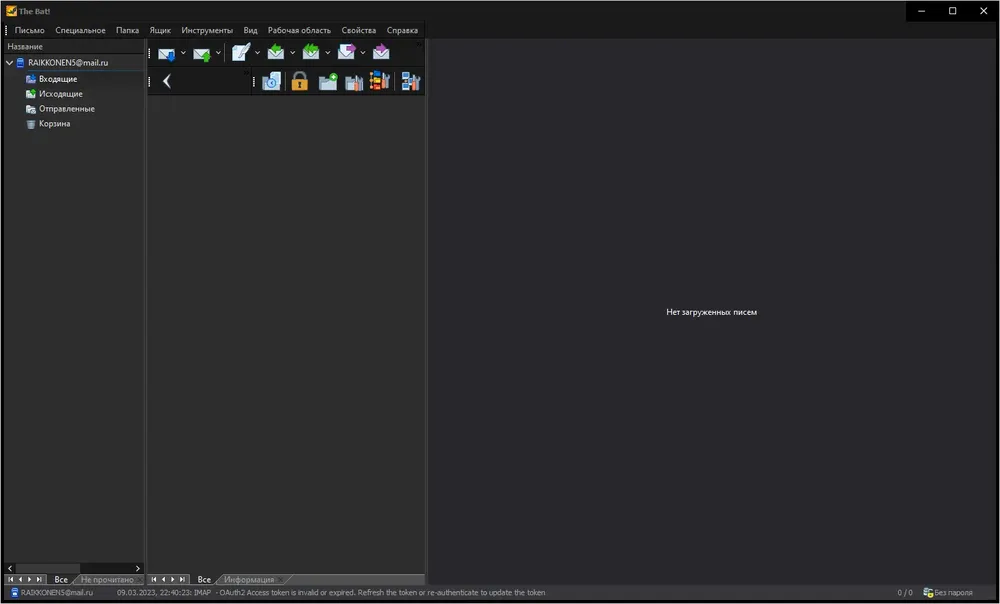Open the Специальное menu

[80, 30]
